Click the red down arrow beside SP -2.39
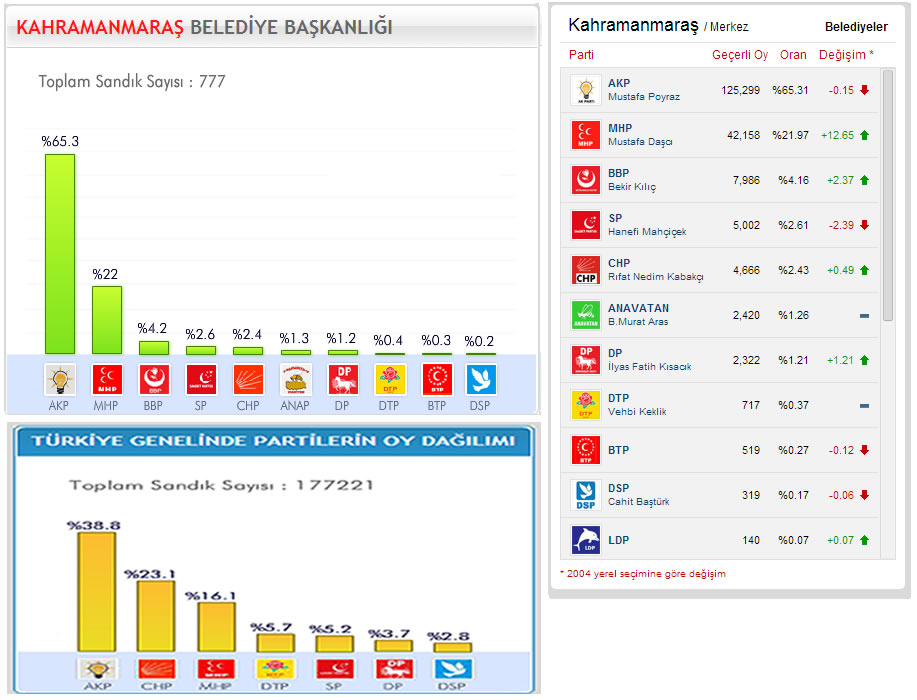The height and width of the screenshot is (700, 917). pyautogui.click(x=864, y=225)
